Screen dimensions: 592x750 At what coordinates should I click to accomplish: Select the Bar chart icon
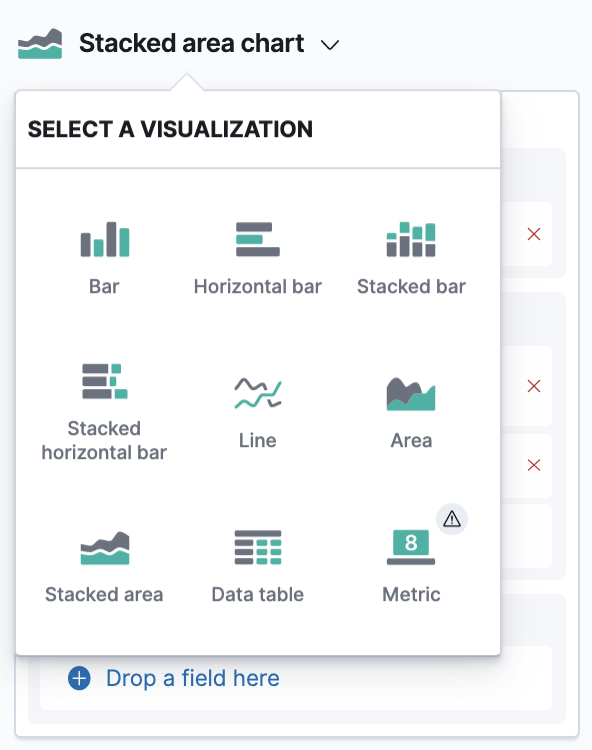[x=105, y=239]
